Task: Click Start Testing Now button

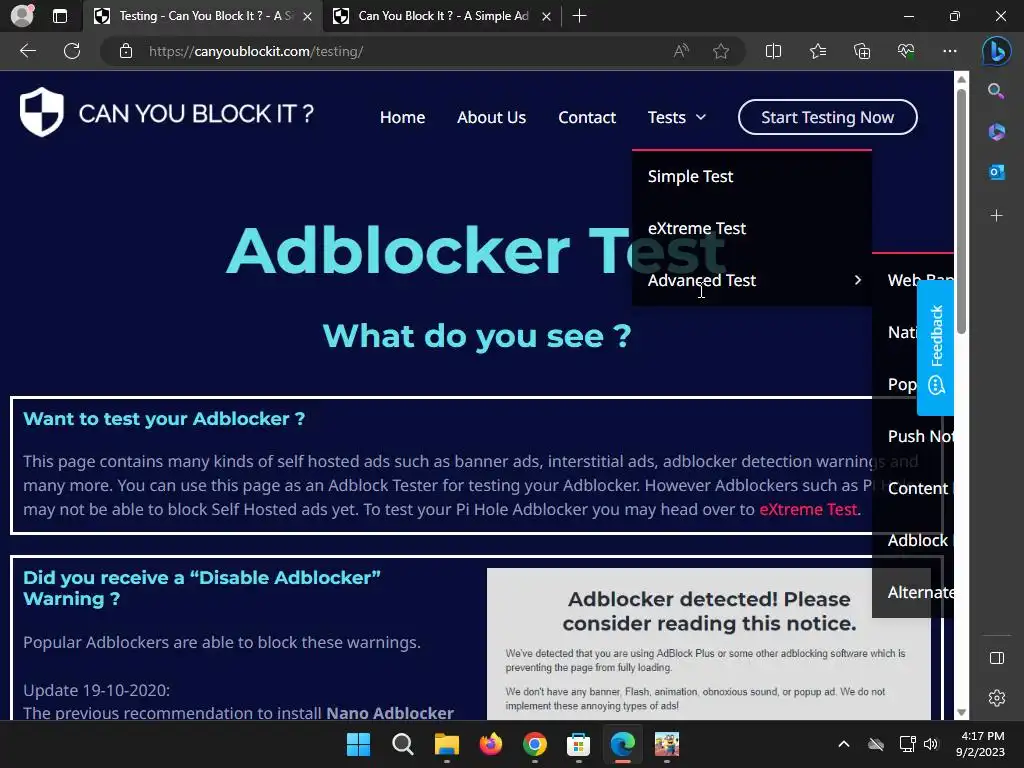Action: tap(827, 118)
